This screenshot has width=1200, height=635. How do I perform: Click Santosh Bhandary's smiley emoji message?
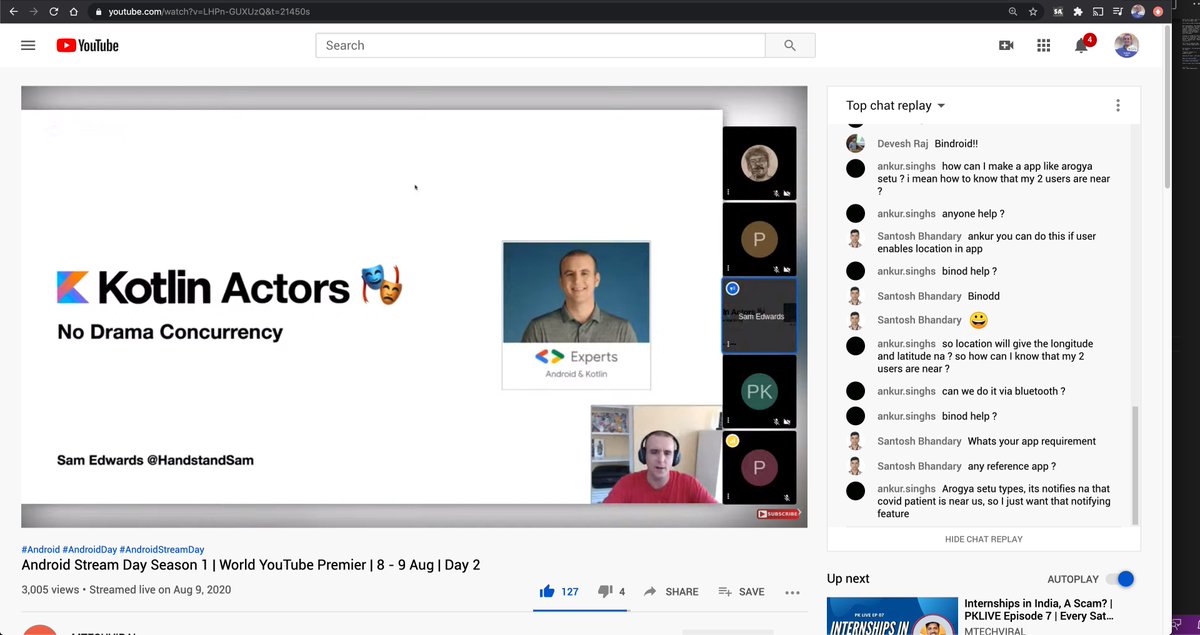[x=979, y=321]
